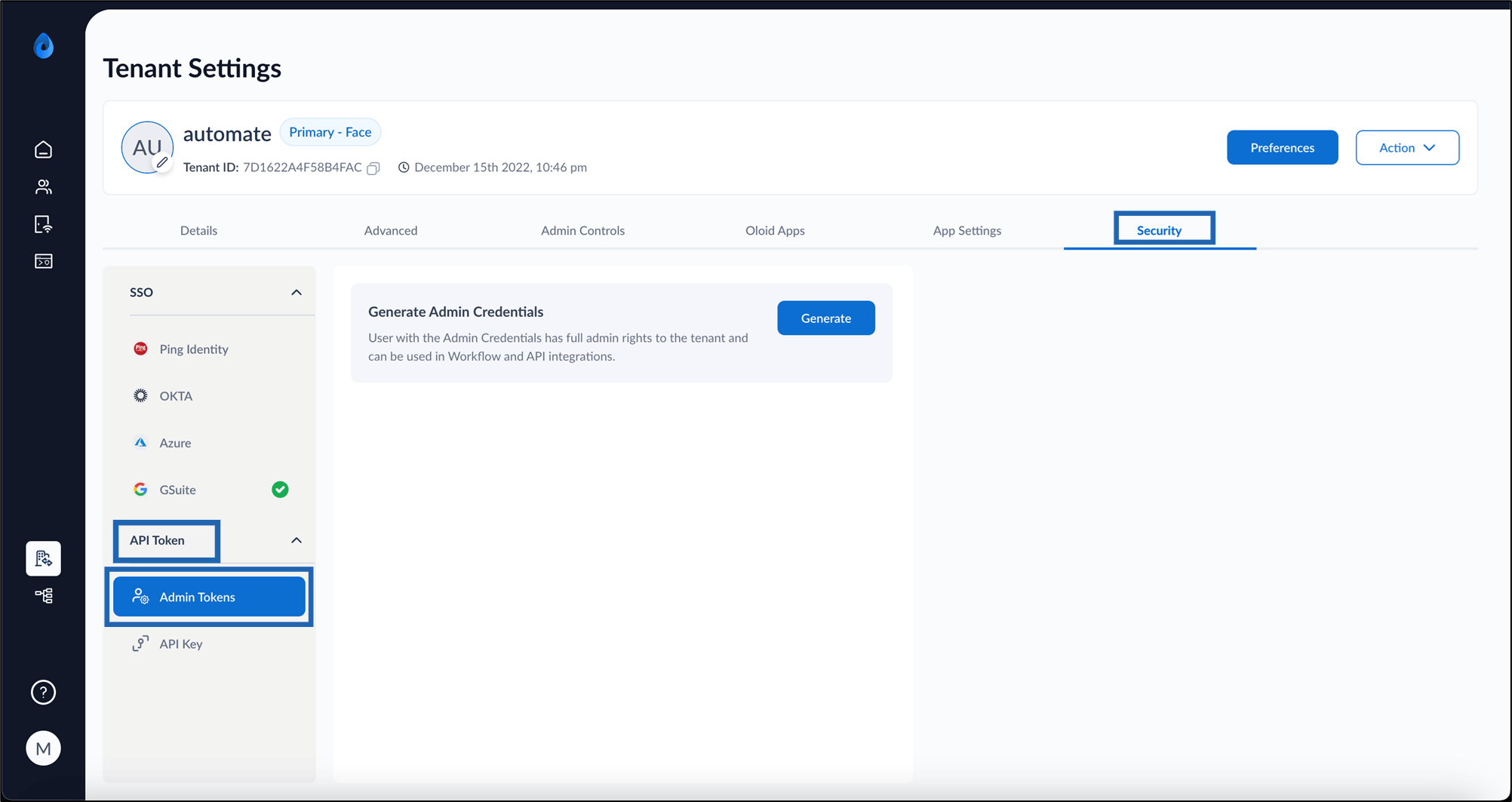Click the green check next to GSuite
The image size is (1512, 802).
[280, 490]
